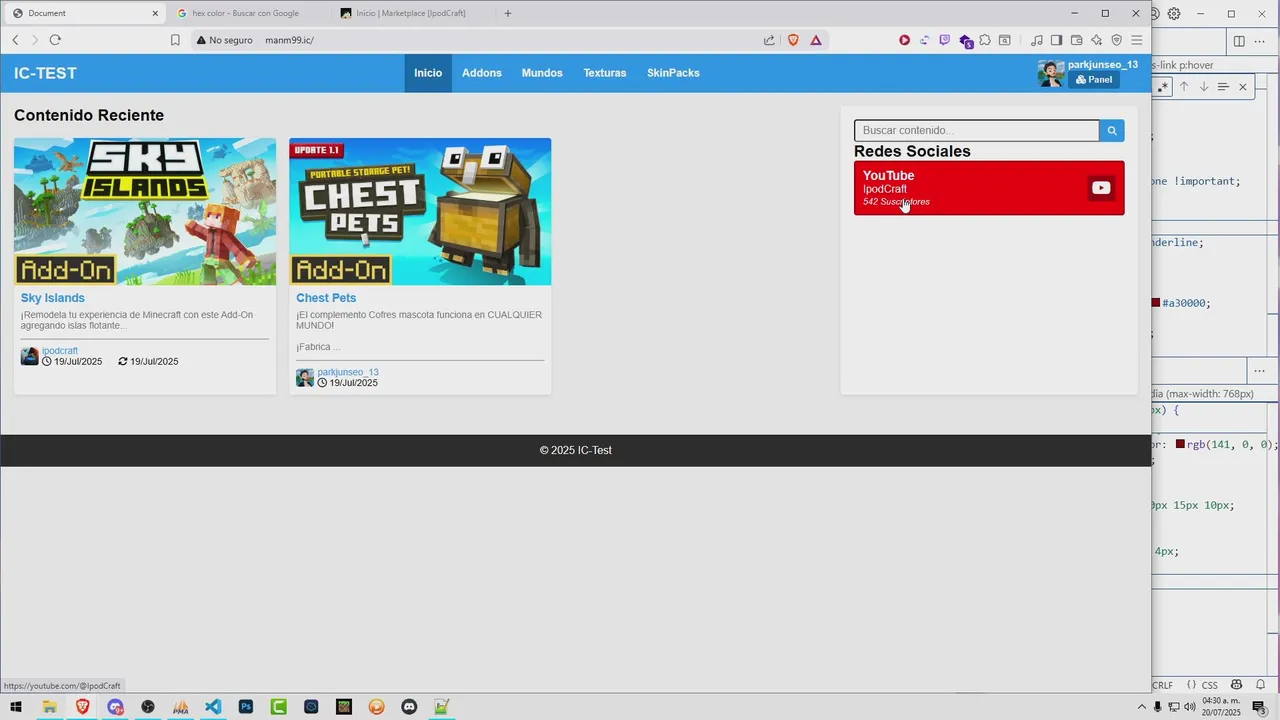1280x720 pixels.
Task: Click the Buscar contenido search field
Action: pos(976,130)
